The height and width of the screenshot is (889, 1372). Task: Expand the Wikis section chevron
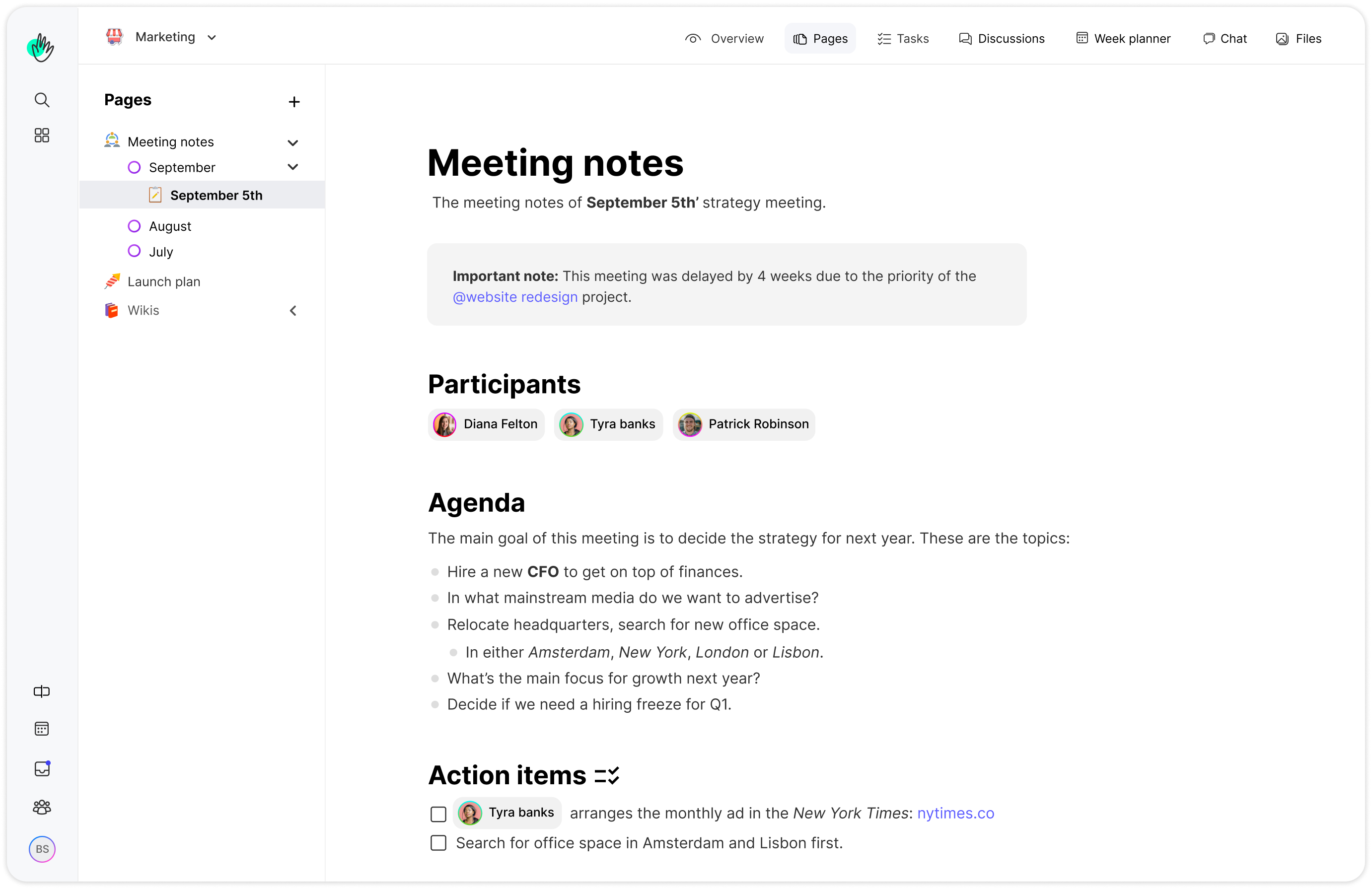[x=293, y=311]
